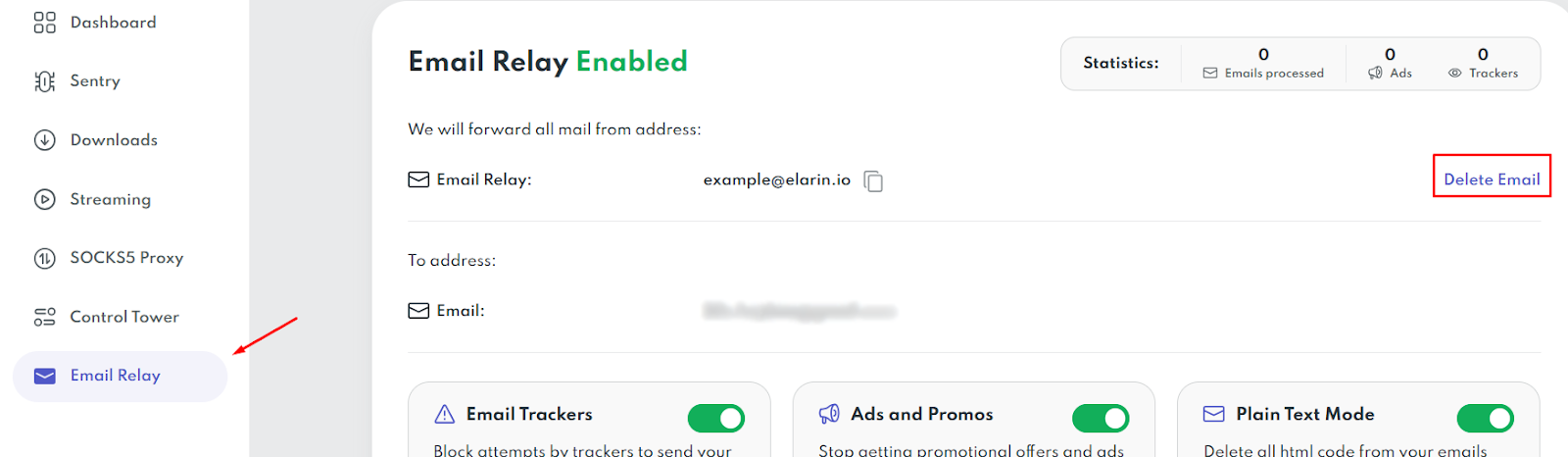Turn off Plain Text Mode toggle
This screenshot has height=457, width=1568.
coord(1485,419)
